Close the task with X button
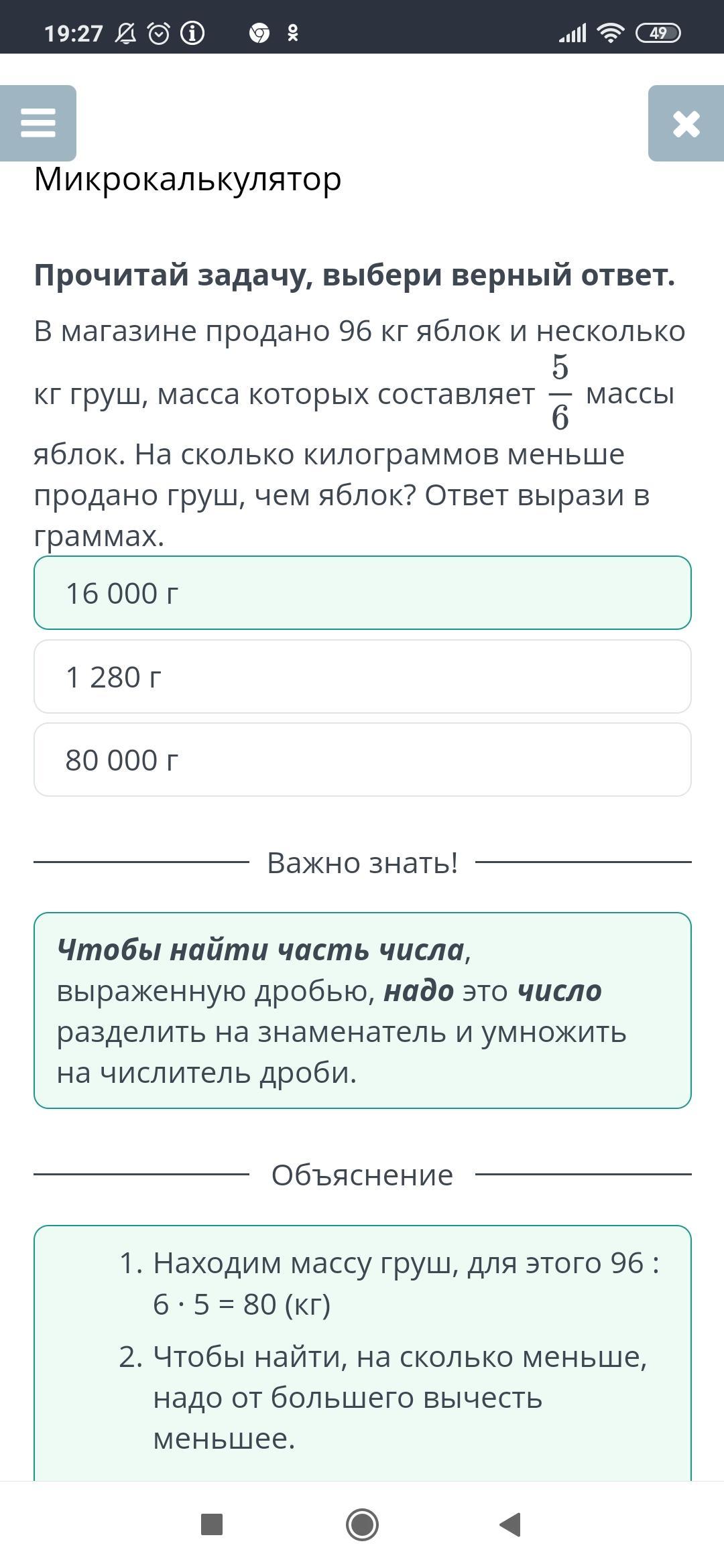Viewport: 724px width, 1568px height. [686, 123]
